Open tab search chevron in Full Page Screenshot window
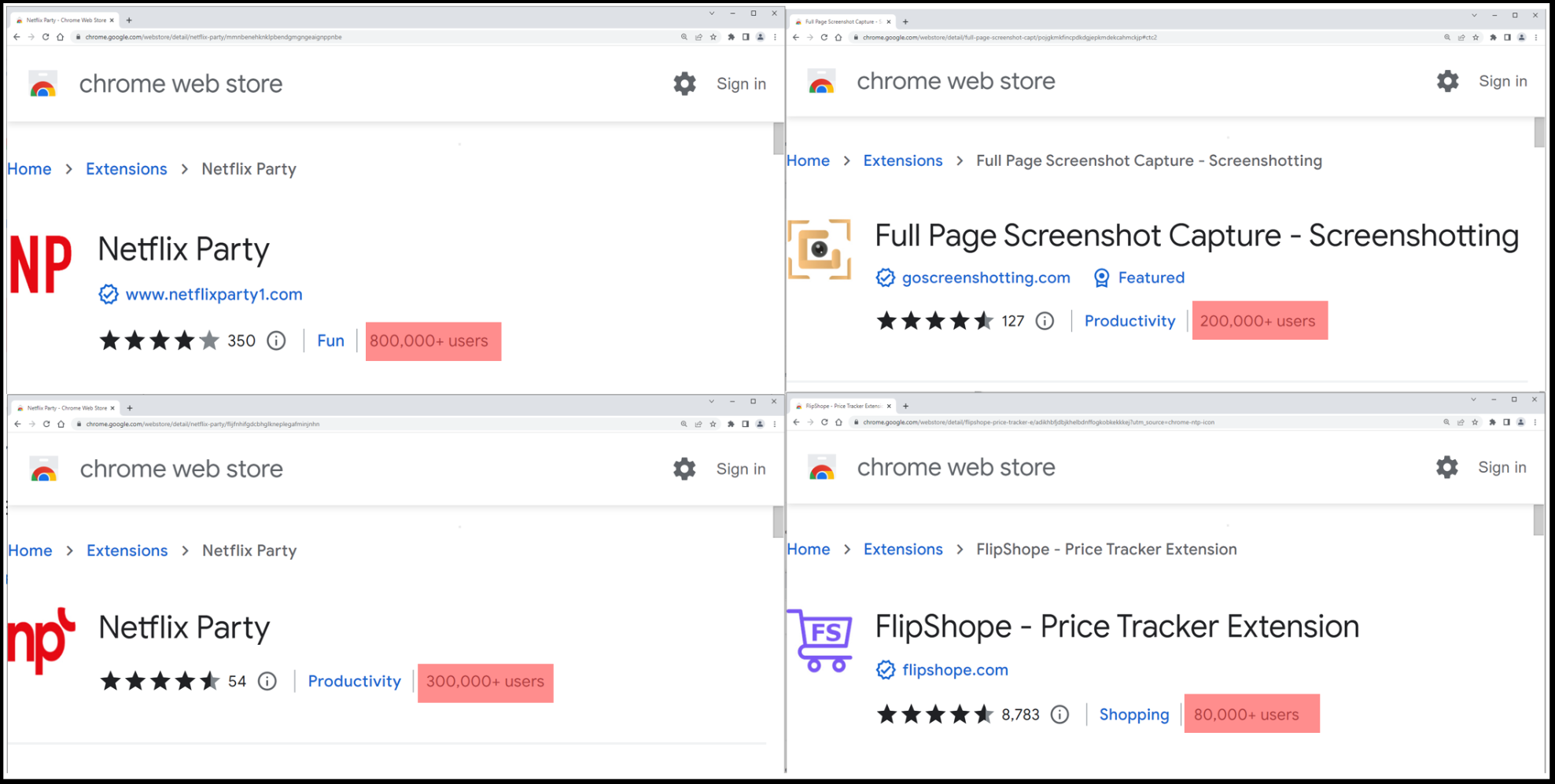This screenshot has width=1555, height=784. point(1474,15)
